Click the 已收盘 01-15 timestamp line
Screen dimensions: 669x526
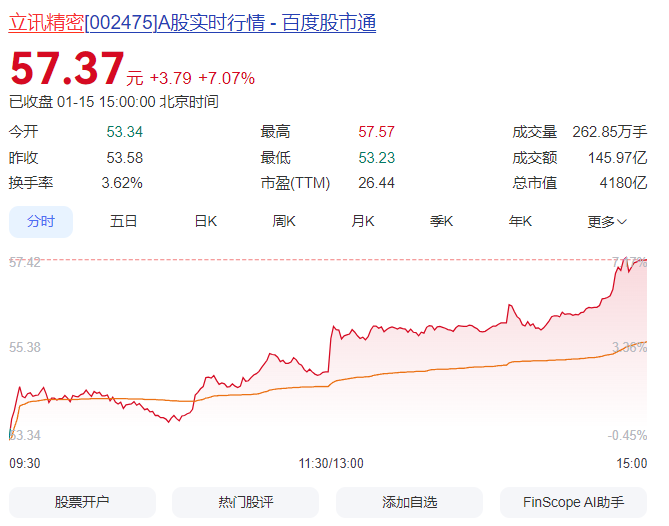(x=114, y=102)
